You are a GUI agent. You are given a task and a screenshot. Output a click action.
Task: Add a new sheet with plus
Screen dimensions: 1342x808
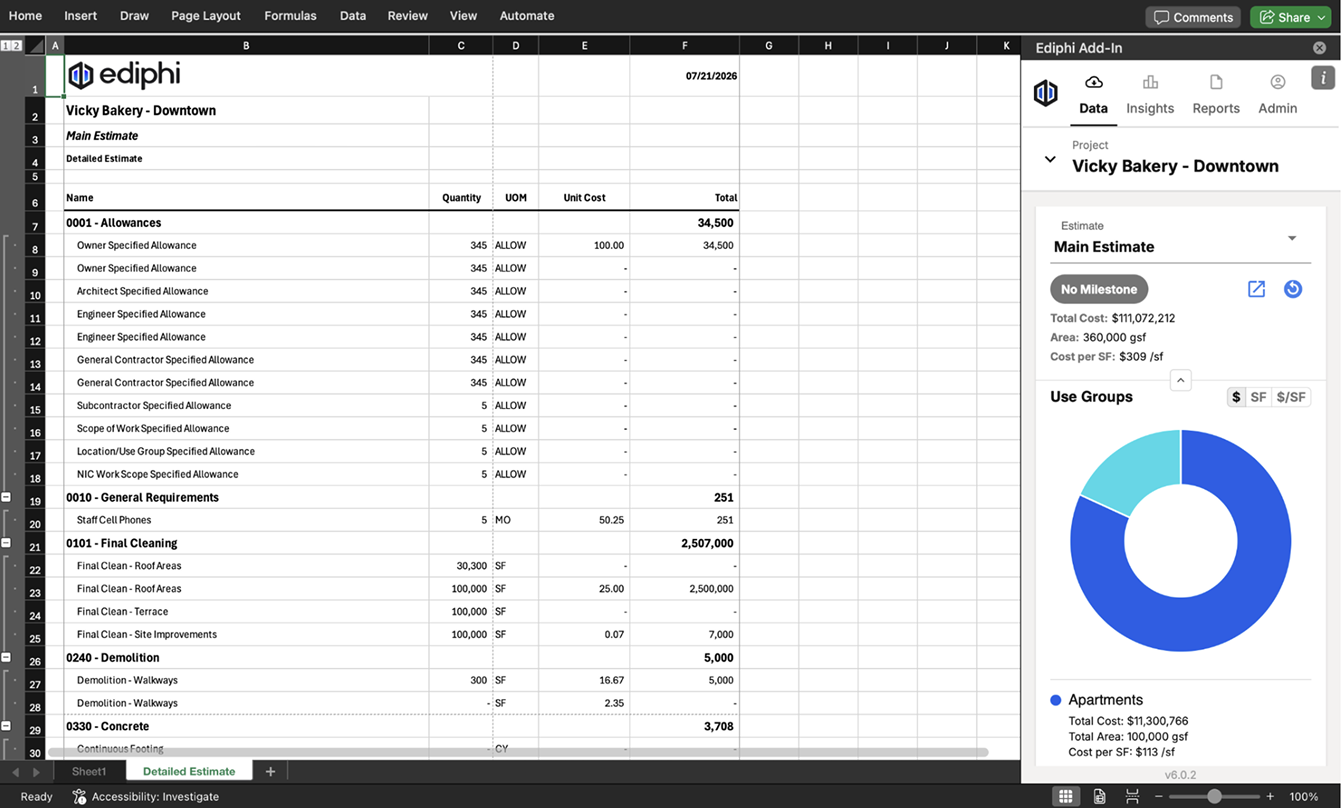(270, 771)
